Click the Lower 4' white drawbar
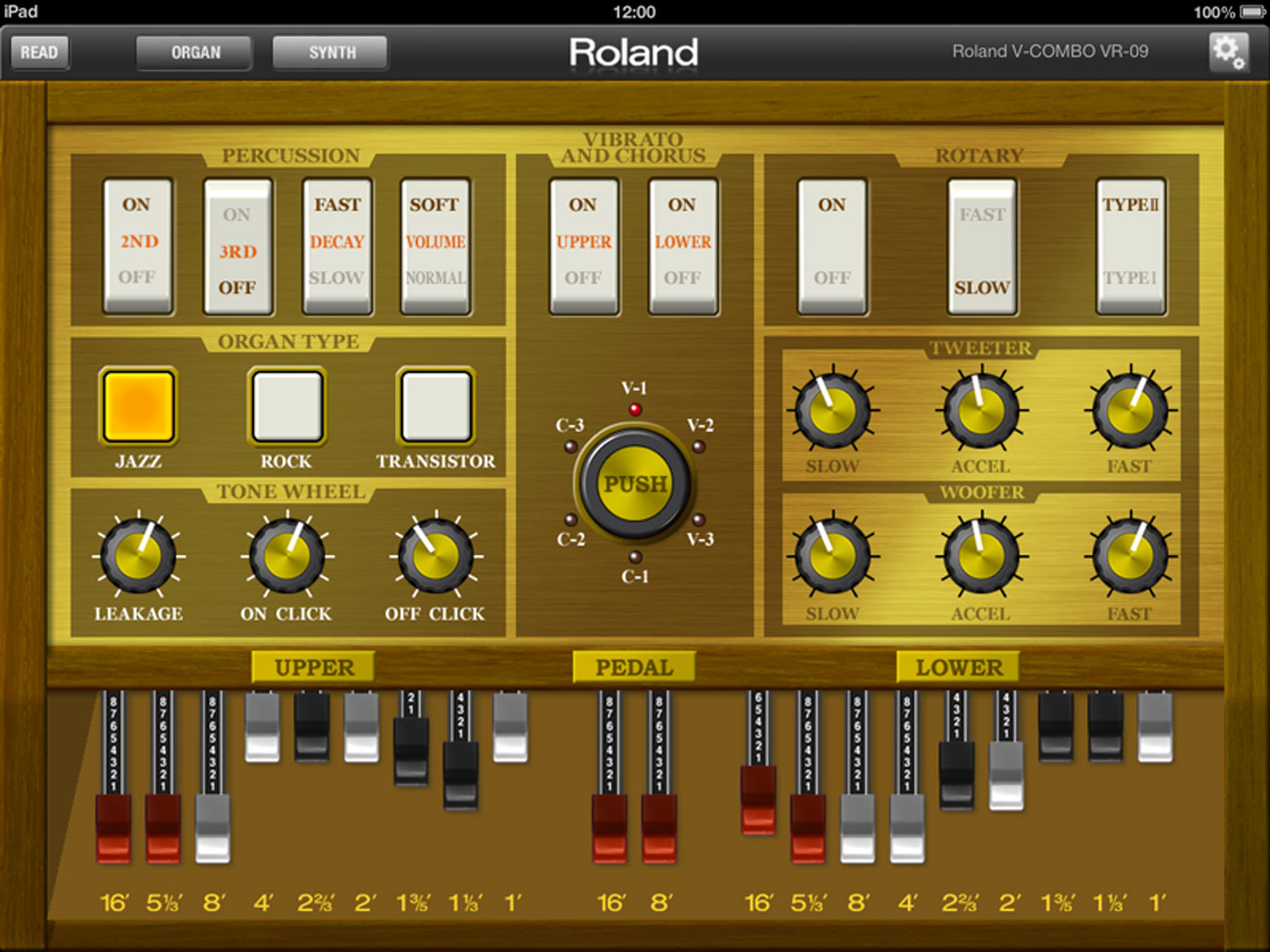The height and width of the screenshot is (952, 1270). tap(906, 829)
